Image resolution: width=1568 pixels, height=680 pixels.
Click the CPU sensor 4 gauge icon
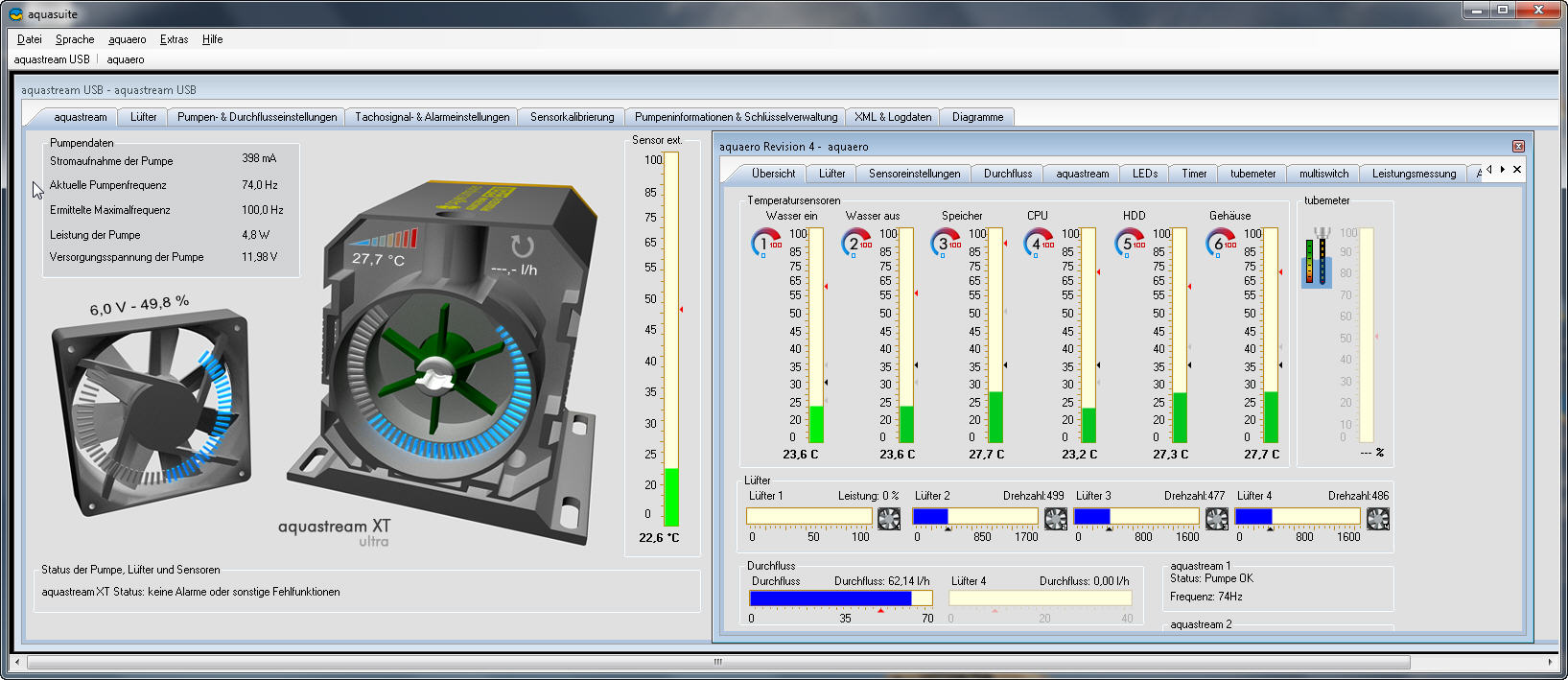[x=1039, y=243]
